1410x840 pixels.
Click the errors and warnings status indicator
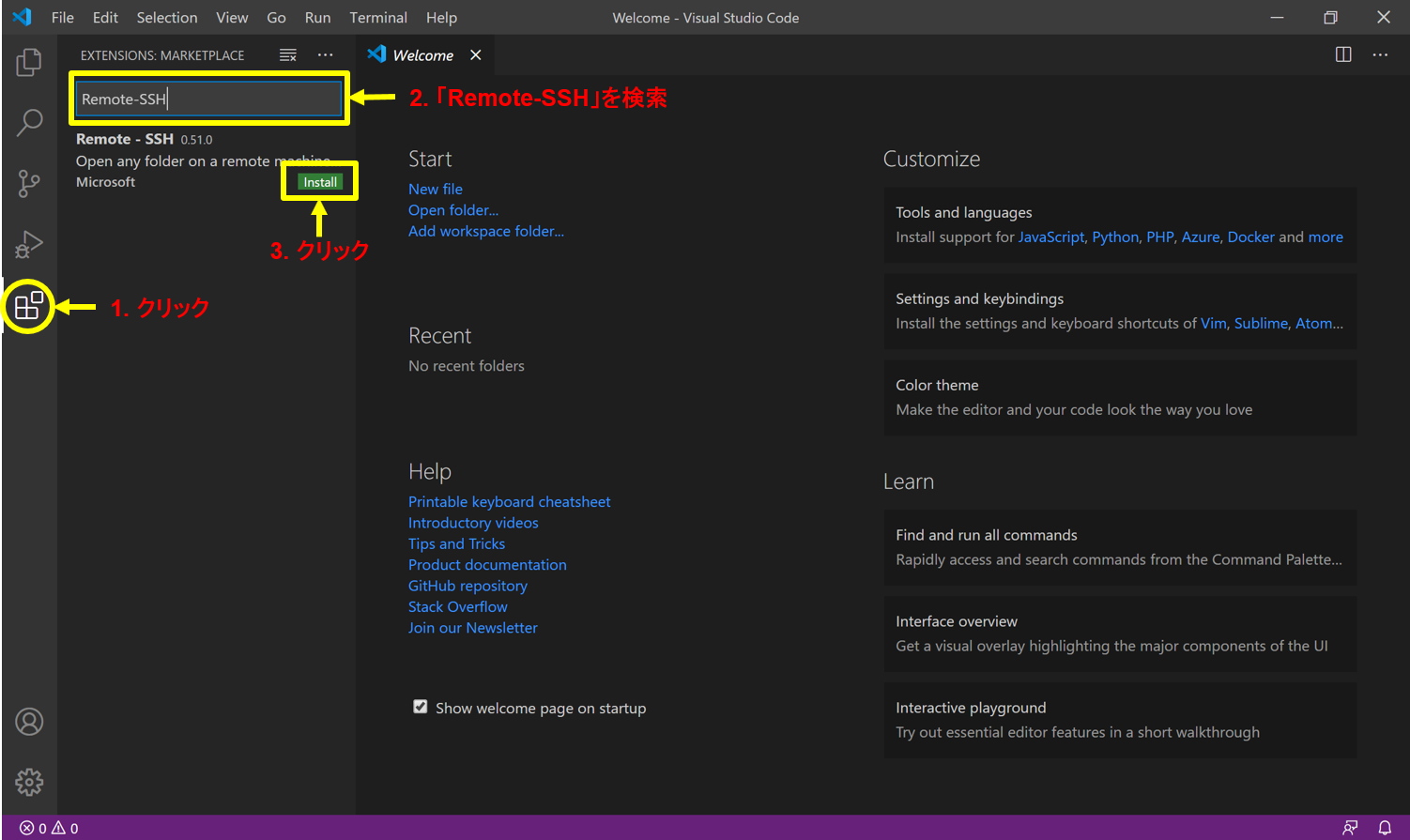(49, 828)
